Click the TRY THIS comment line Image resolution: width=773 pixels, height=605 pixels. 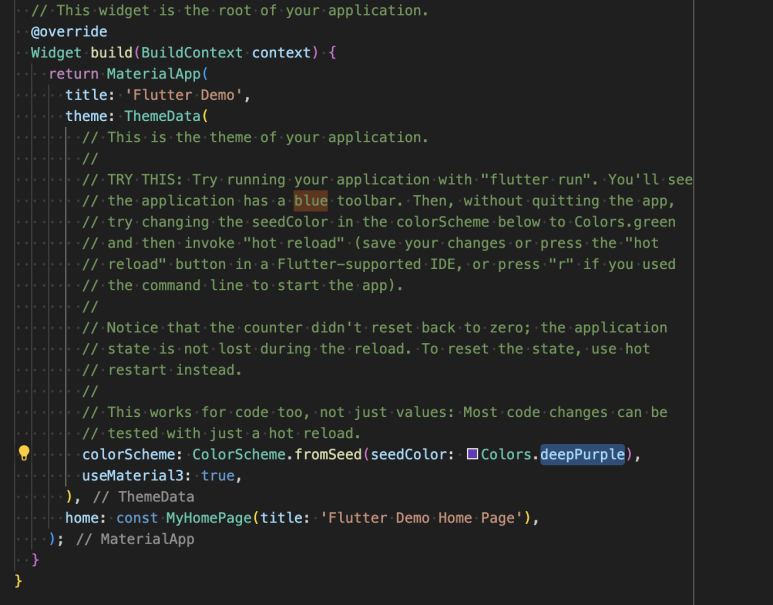coord(387,179)
